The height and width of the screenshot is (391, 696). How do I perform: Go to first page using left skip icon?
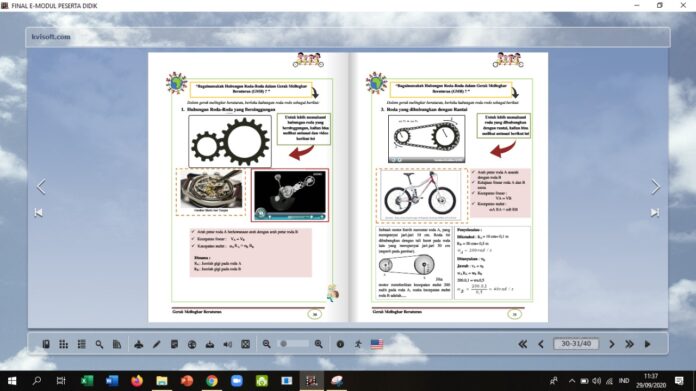pos(39,213)
